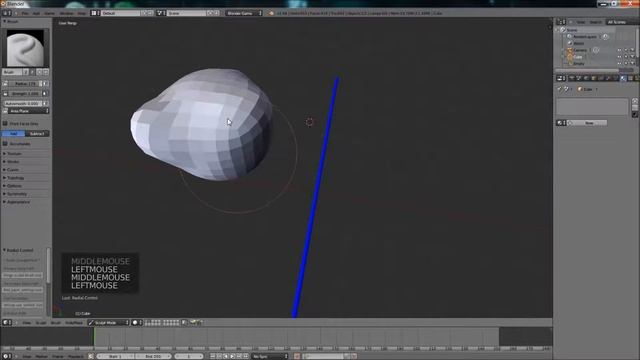
Task: Click the timeline End frame field
Action: 153,356
